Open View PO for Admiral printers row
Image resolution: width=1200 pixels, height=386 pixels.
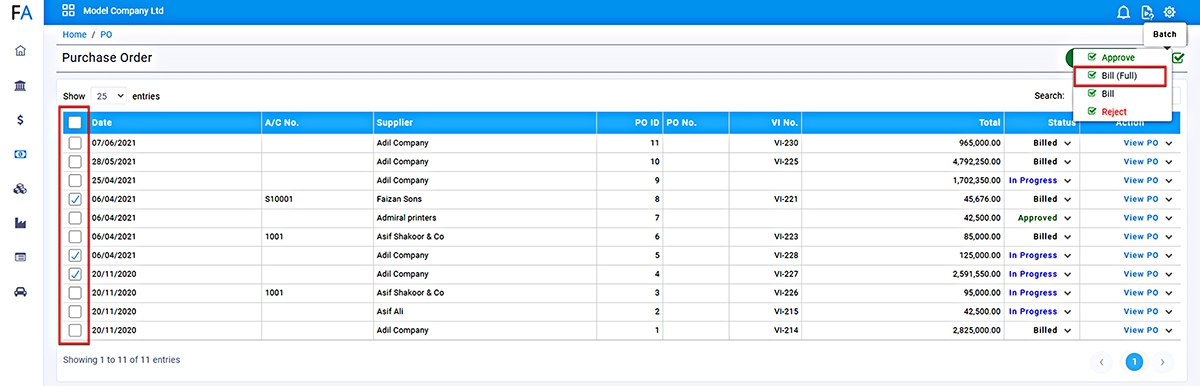point(1141,218)
